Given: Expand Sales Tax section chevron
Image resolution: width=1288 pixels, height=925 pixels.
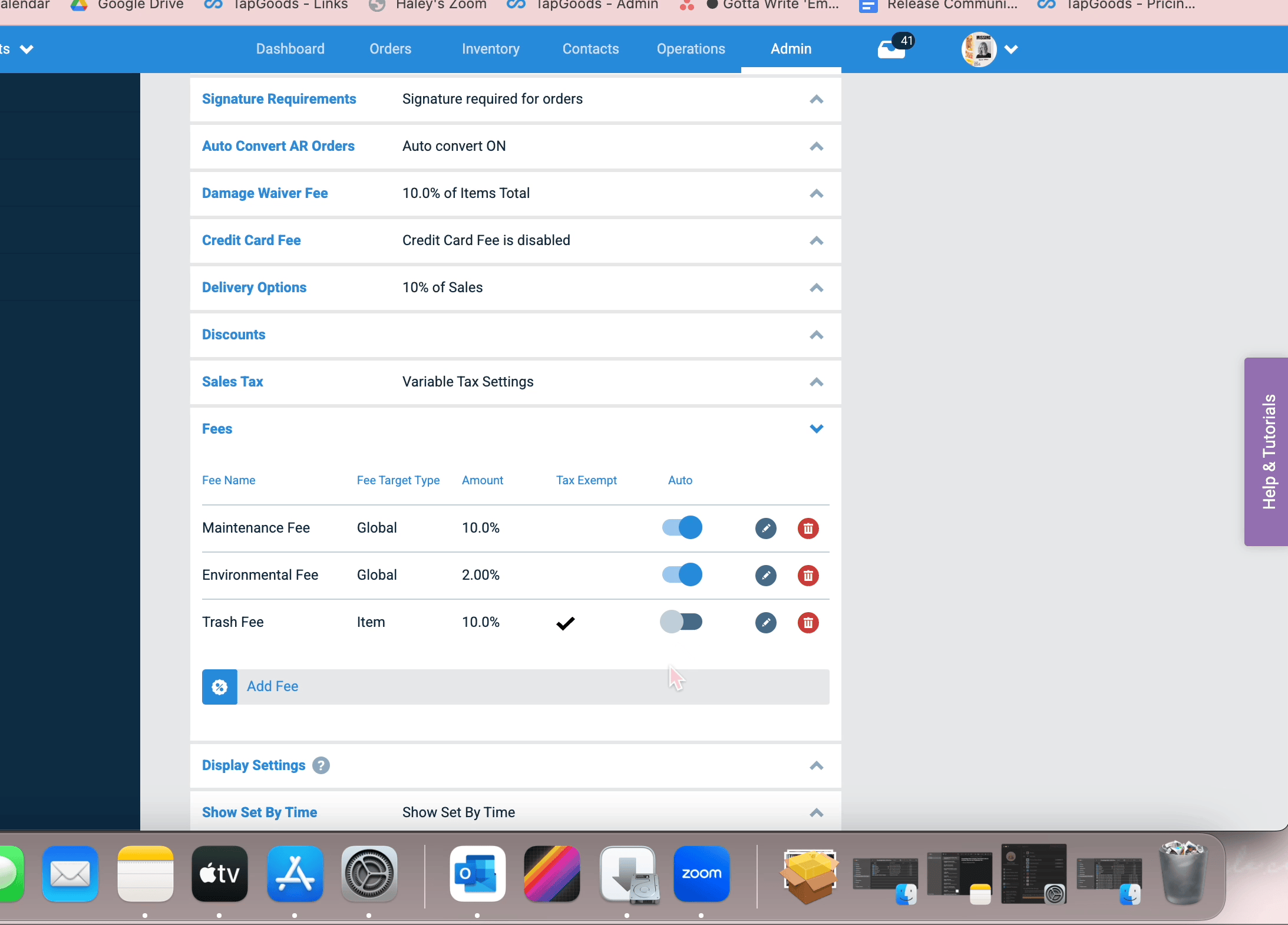Looking at the screenshot, I should click(816, 382).
